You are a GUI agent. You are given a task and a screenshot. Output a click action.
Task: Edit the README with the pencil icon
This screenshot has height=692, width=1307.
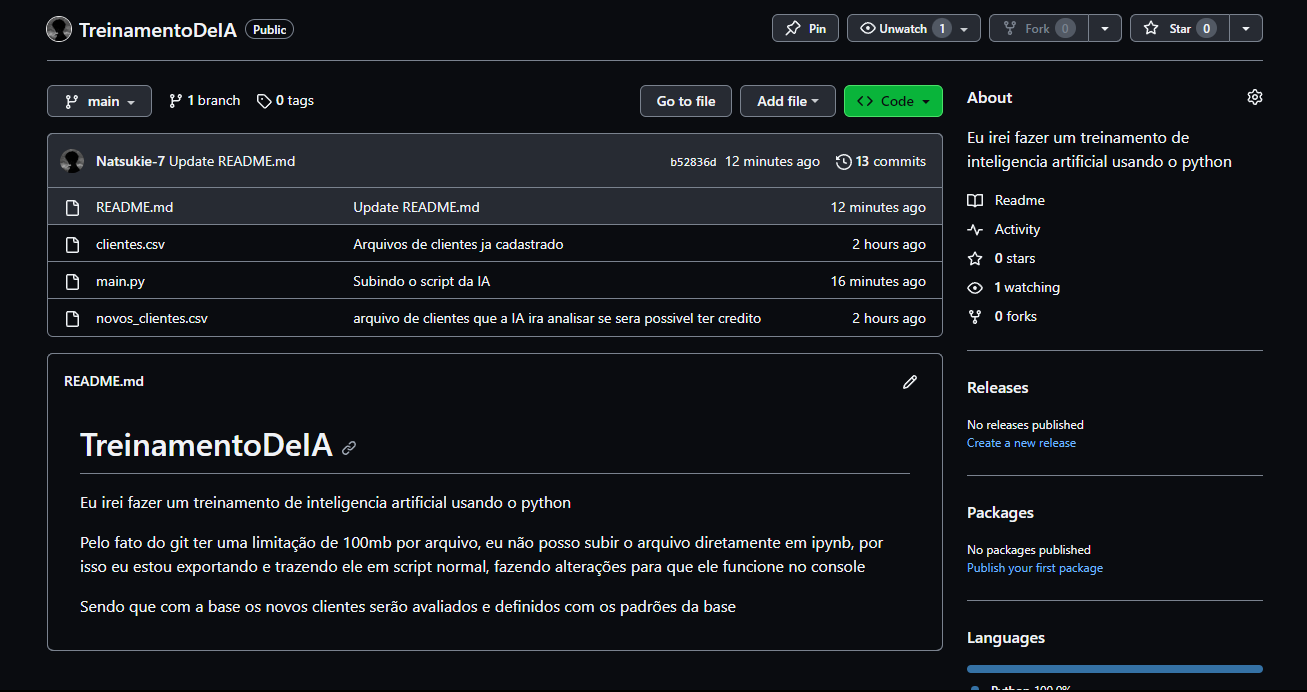(910, 381)
